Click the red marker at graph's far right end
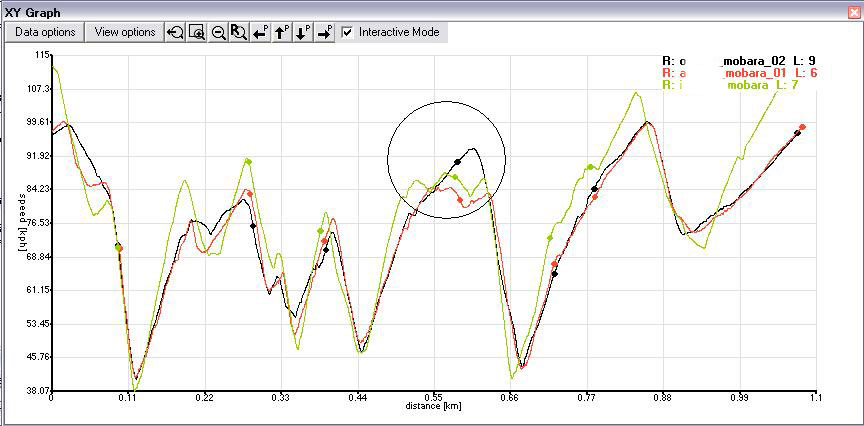This screenshot has width=864, height=426. click(803, 127)
